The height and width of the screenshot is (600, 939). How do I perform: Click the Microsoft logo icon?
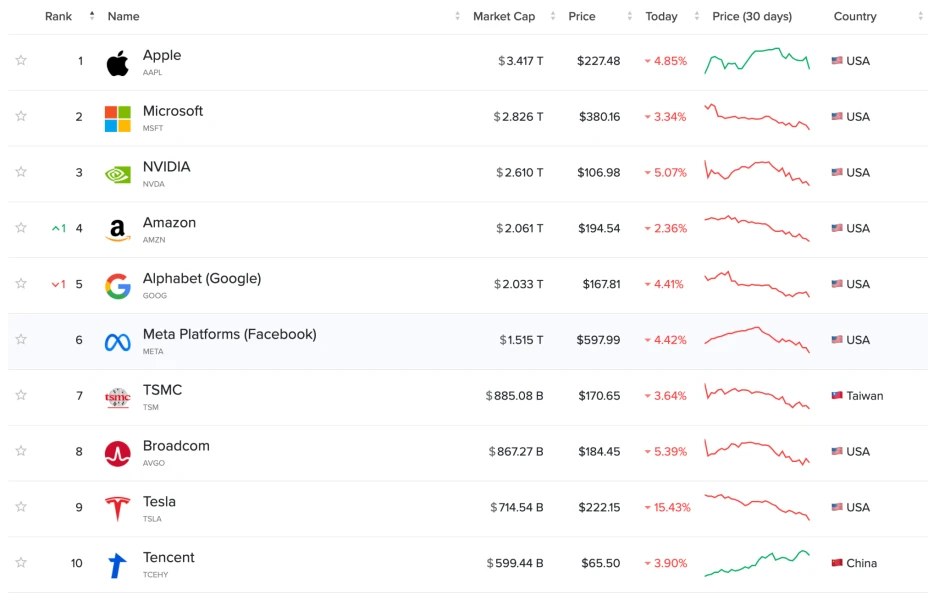pos(117,119)
